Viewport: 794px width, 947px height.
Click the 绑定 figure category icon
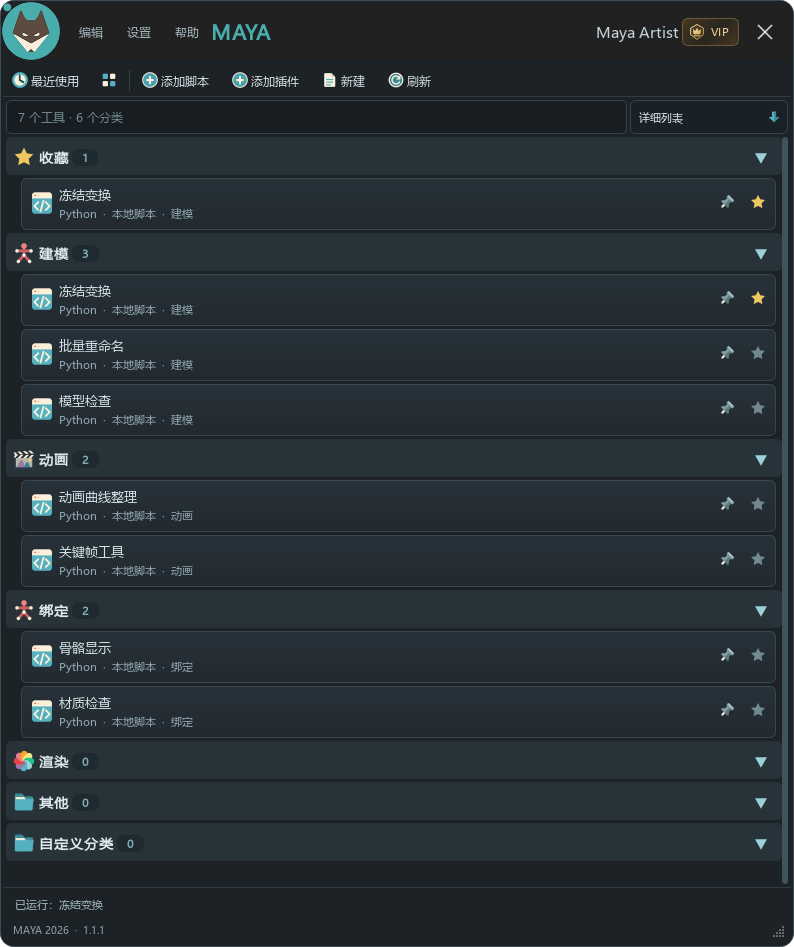click(x=24, y=611)
